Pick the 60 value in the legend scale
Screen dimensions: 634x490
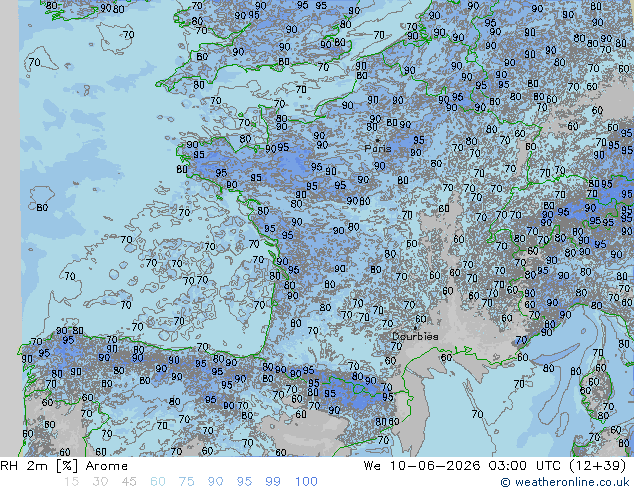pyautogui.click(x=158, y=482)
